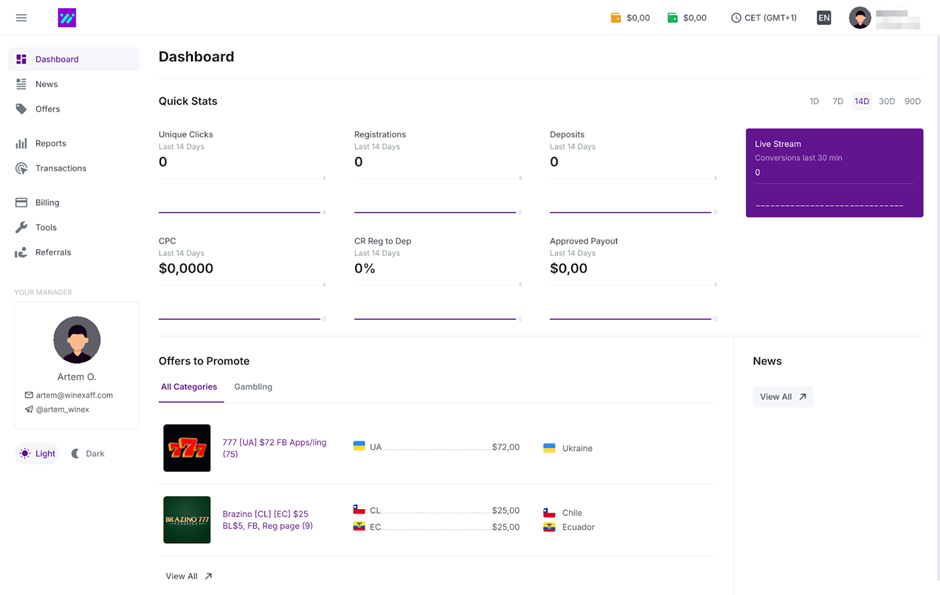This screenshot has width=940, height=595.
Task: Click the orange wallet balance icon
Action: pos(616,18)
